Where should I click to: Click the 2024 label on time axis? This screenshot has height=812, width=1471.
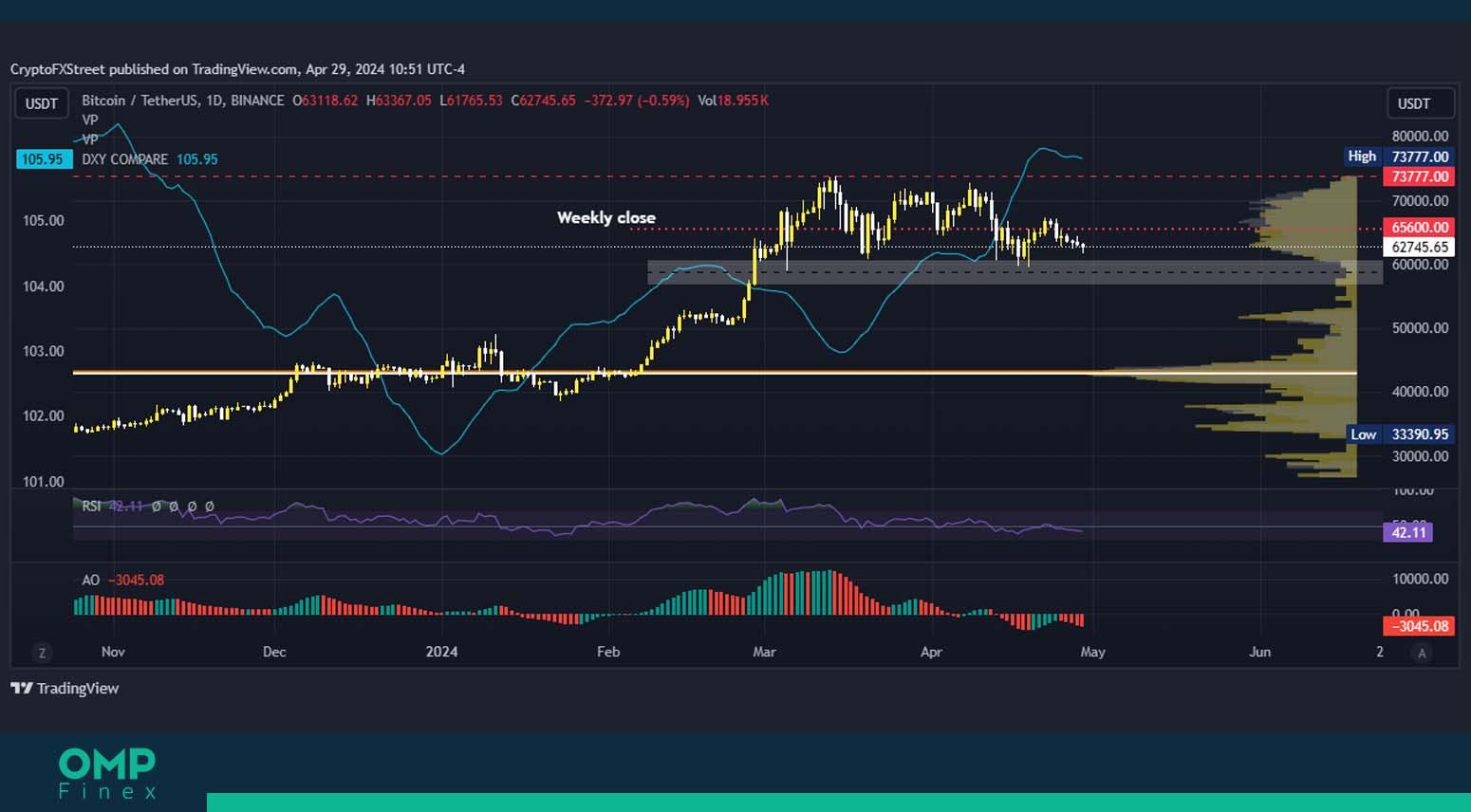441,652
